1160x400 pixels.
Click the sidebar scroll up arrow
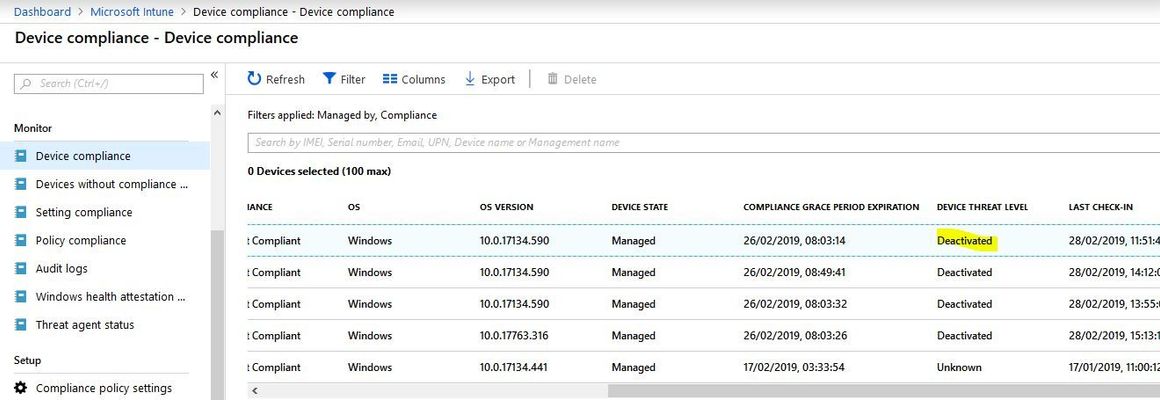tap(217, 113)
